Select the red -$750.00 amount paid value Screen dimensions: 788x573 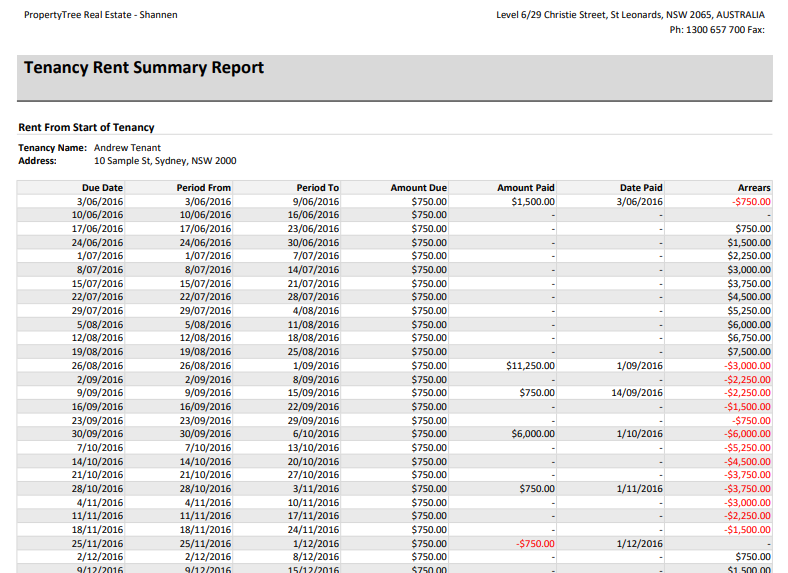[535, 543]
